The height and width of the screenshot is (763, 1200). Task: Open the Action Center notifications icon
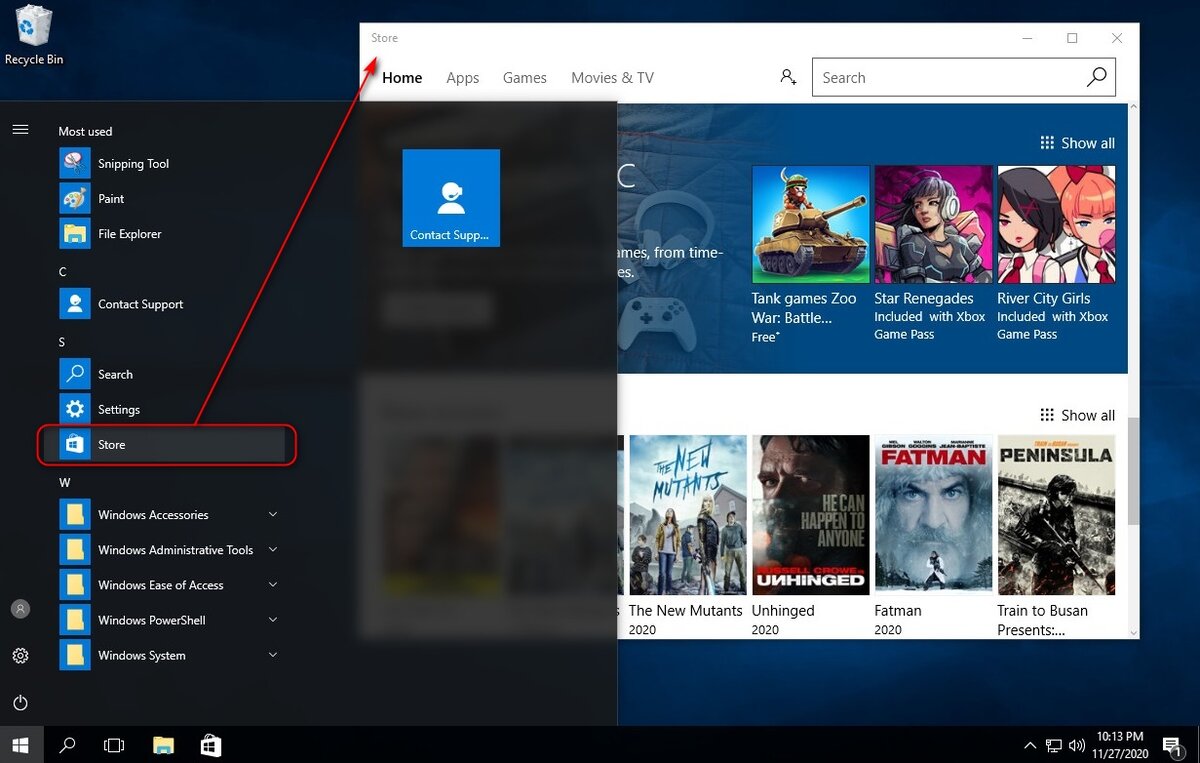click(x=1171, y=745)
